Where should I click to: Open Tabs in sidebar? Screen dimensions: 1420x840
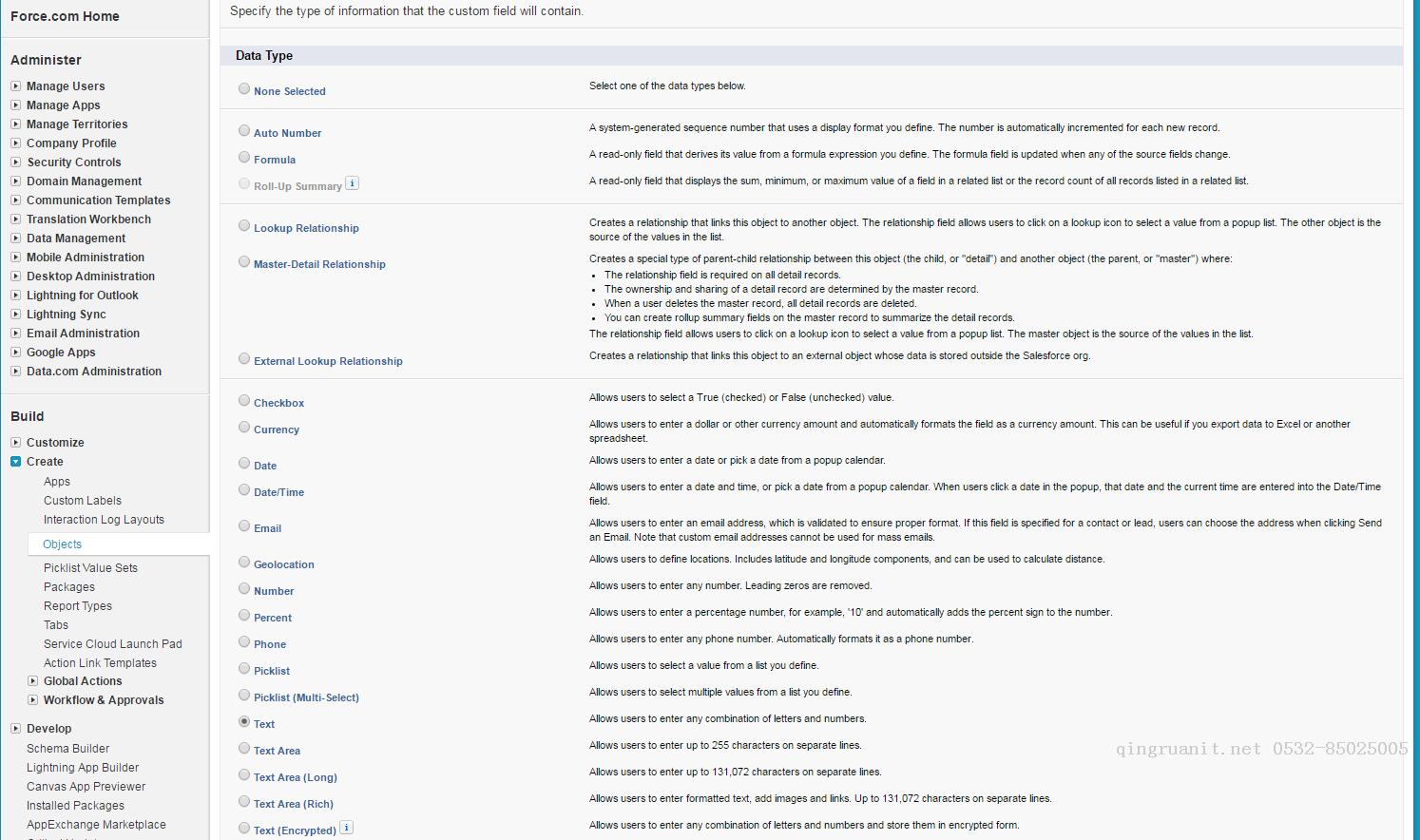coord(56,625)
